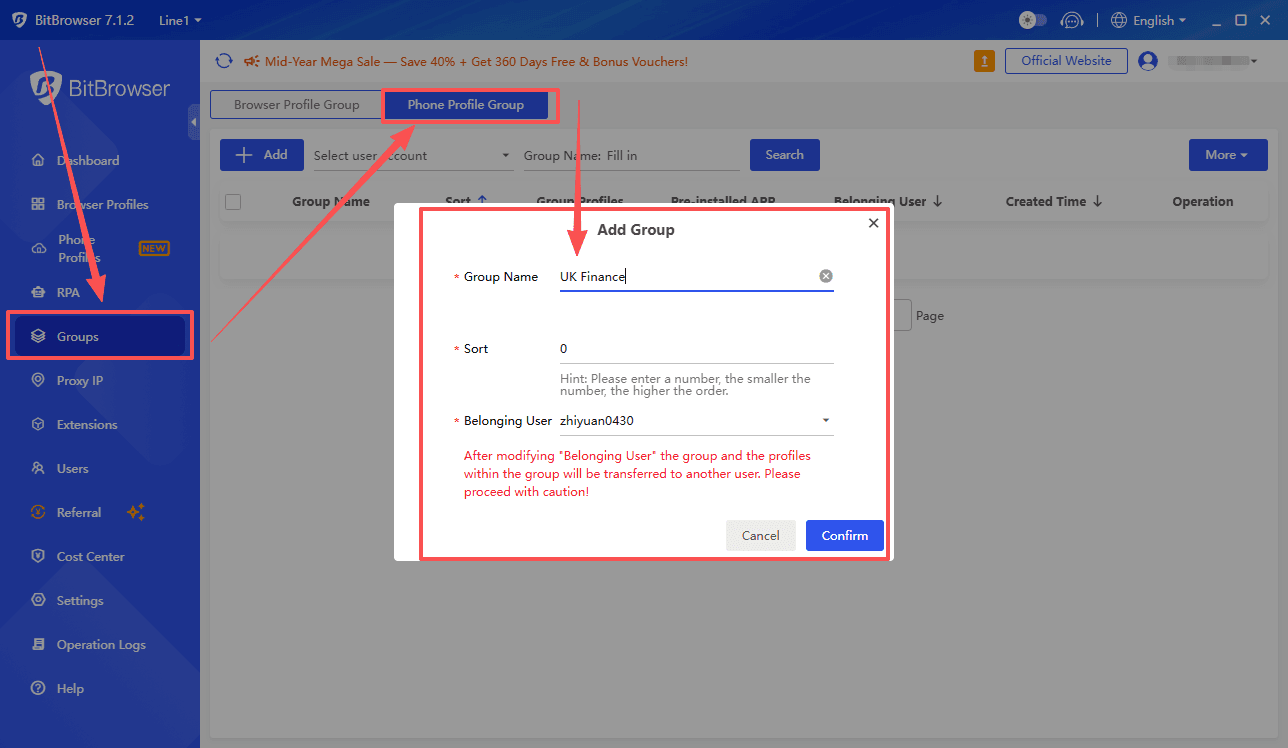Click the Group Name column header
1288x748 pixels.
point(331,201)
